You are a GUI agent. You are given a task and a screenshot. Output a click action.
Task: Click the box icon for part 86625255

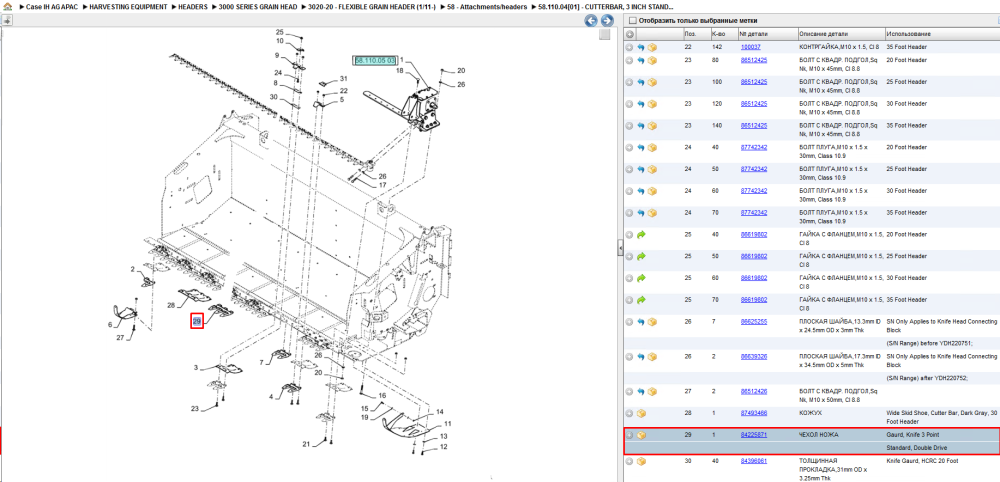point(652,321)
